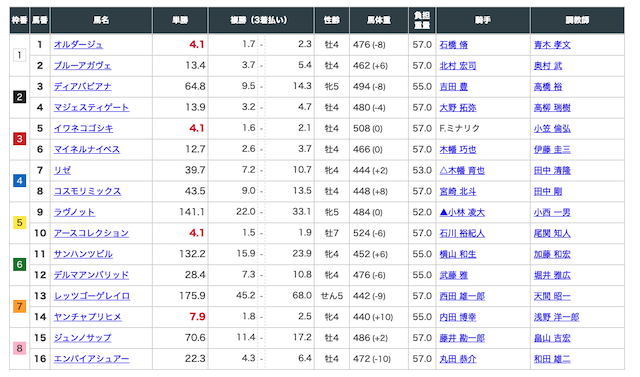Click the red frame number 3 badge

(x=19, y=139)
